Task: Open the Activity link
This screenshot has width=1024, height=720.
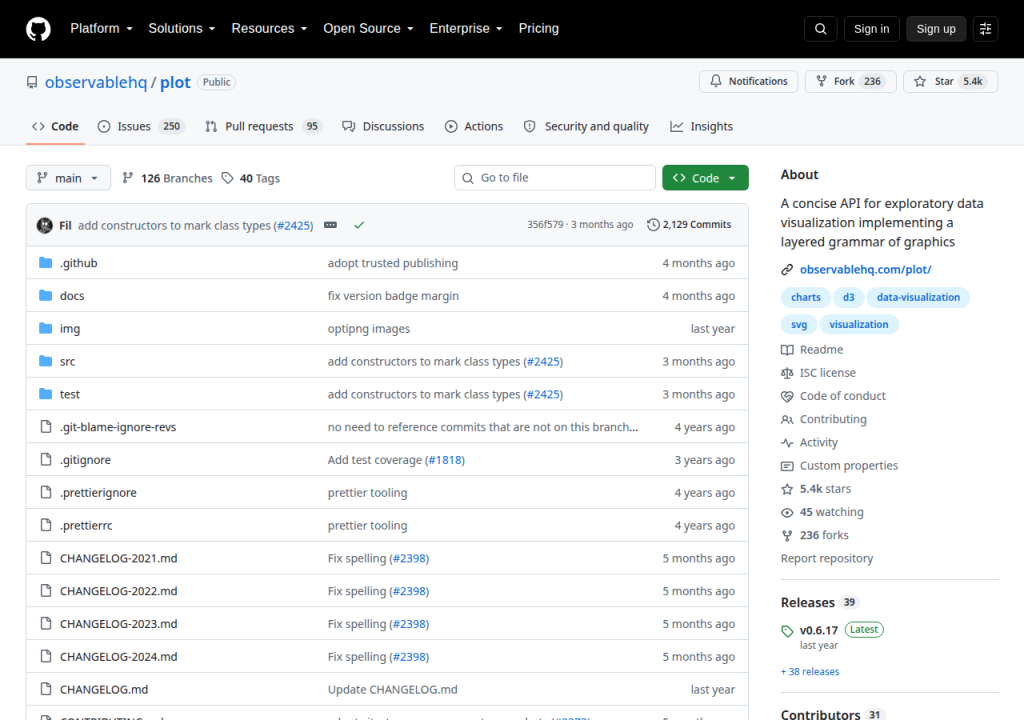Action: tap(809, 442)
